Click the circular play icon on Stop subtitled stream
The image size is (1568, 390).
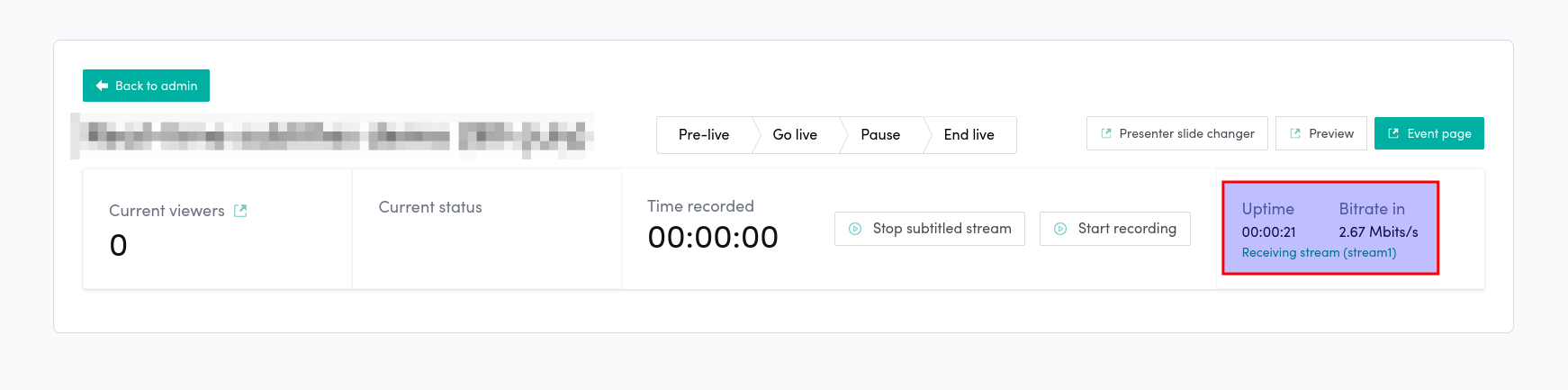(x=855, y=229)
